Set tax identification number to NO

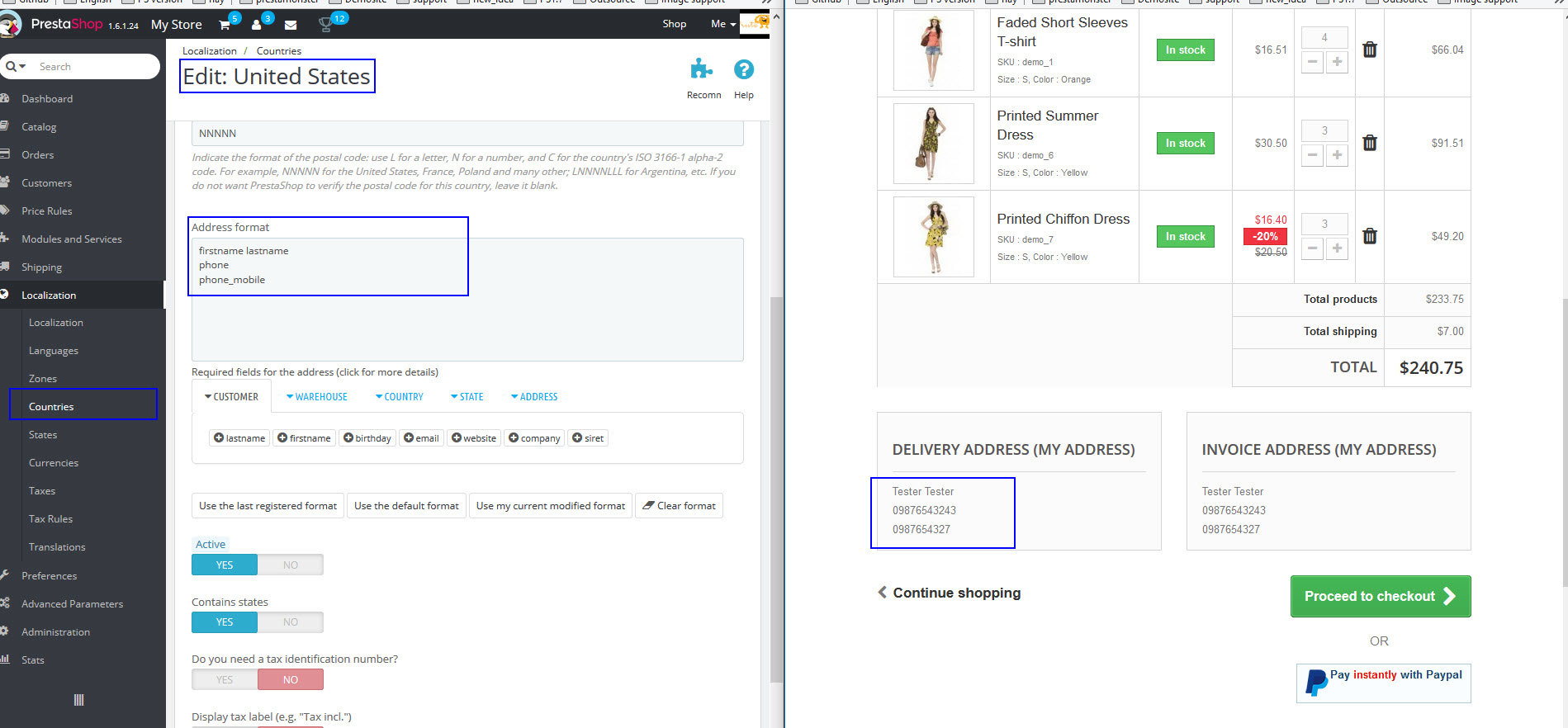pos(291,679)
